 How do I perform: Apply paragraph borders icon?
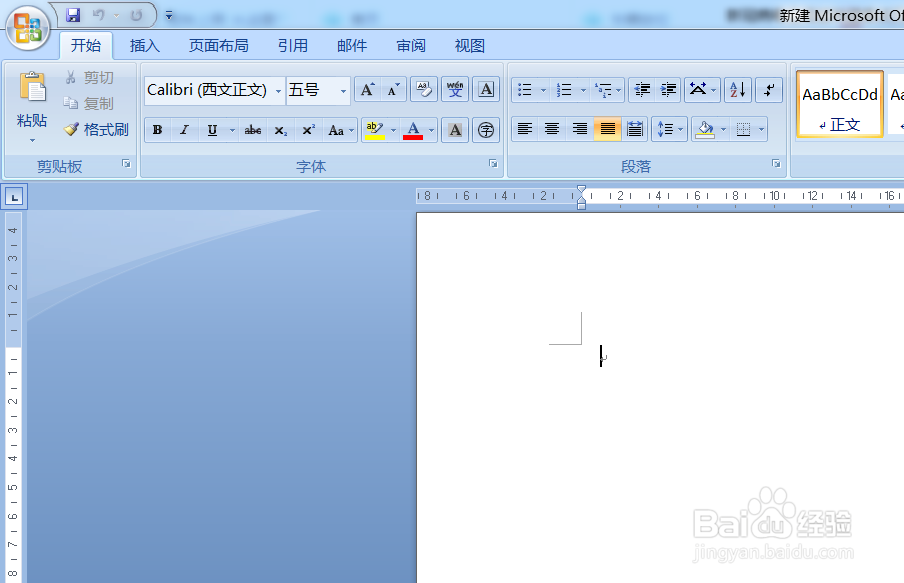point(743,129)
